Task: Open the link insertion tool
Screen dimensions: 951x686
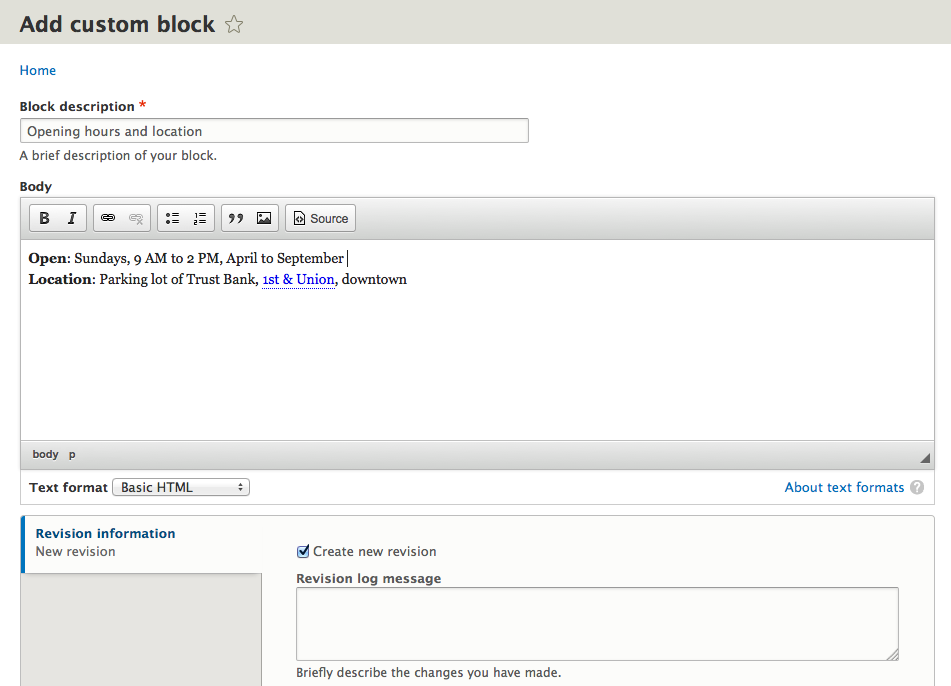Action: [108, 218]
